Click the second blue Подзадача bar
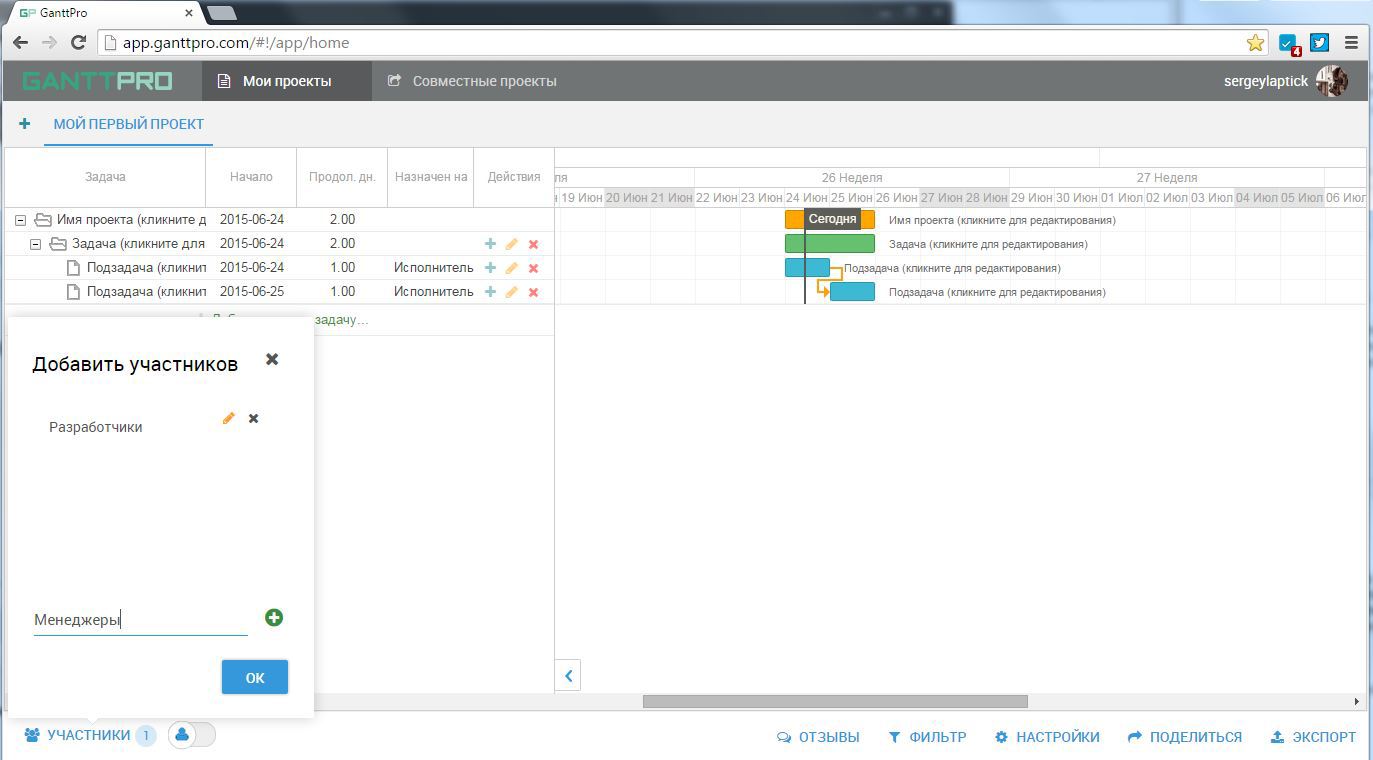The image size is (1373, 760). tap(852, 292)
